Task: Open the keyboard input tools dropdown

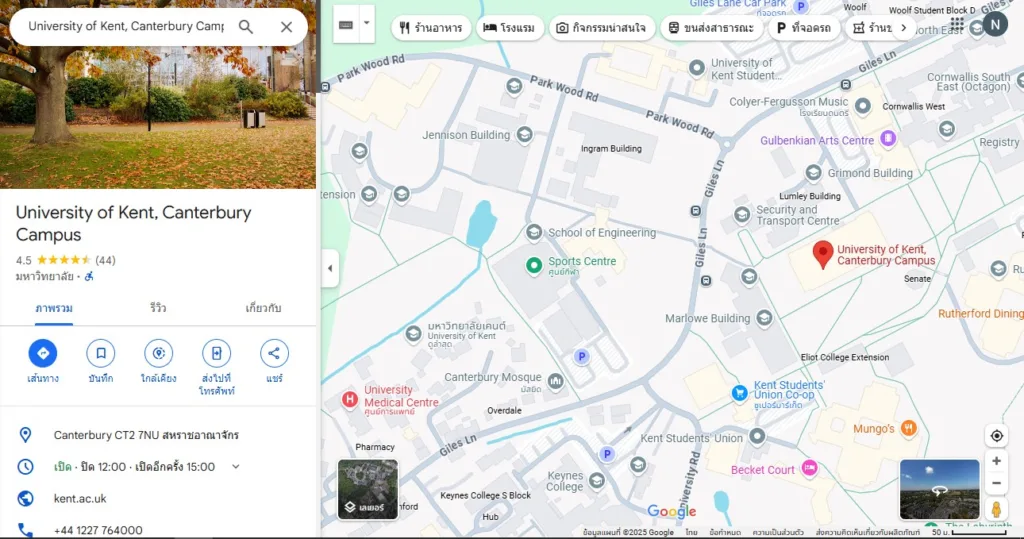Action: tap(366, 24)
